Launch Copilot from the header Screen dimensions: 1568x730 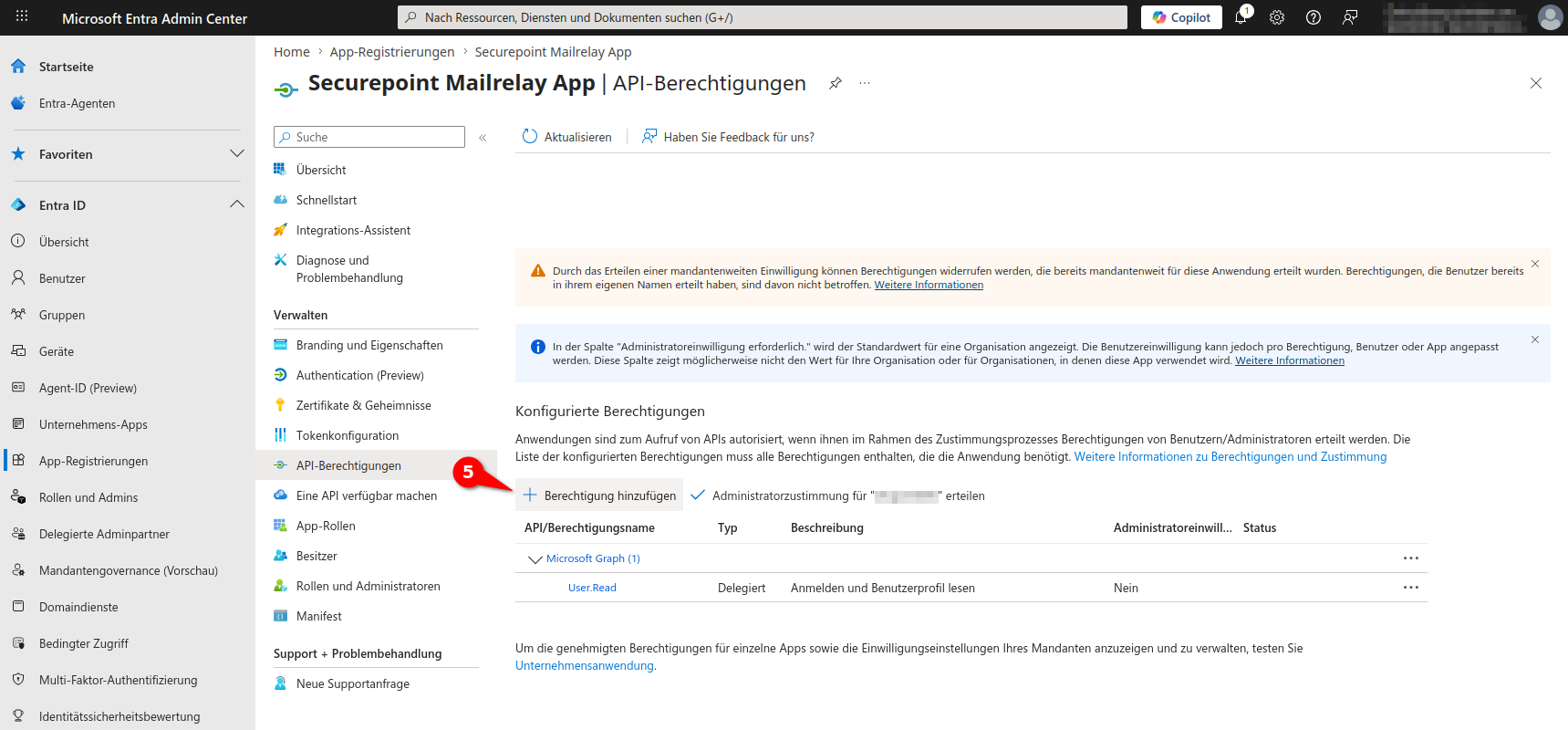tap(1181, 17)
